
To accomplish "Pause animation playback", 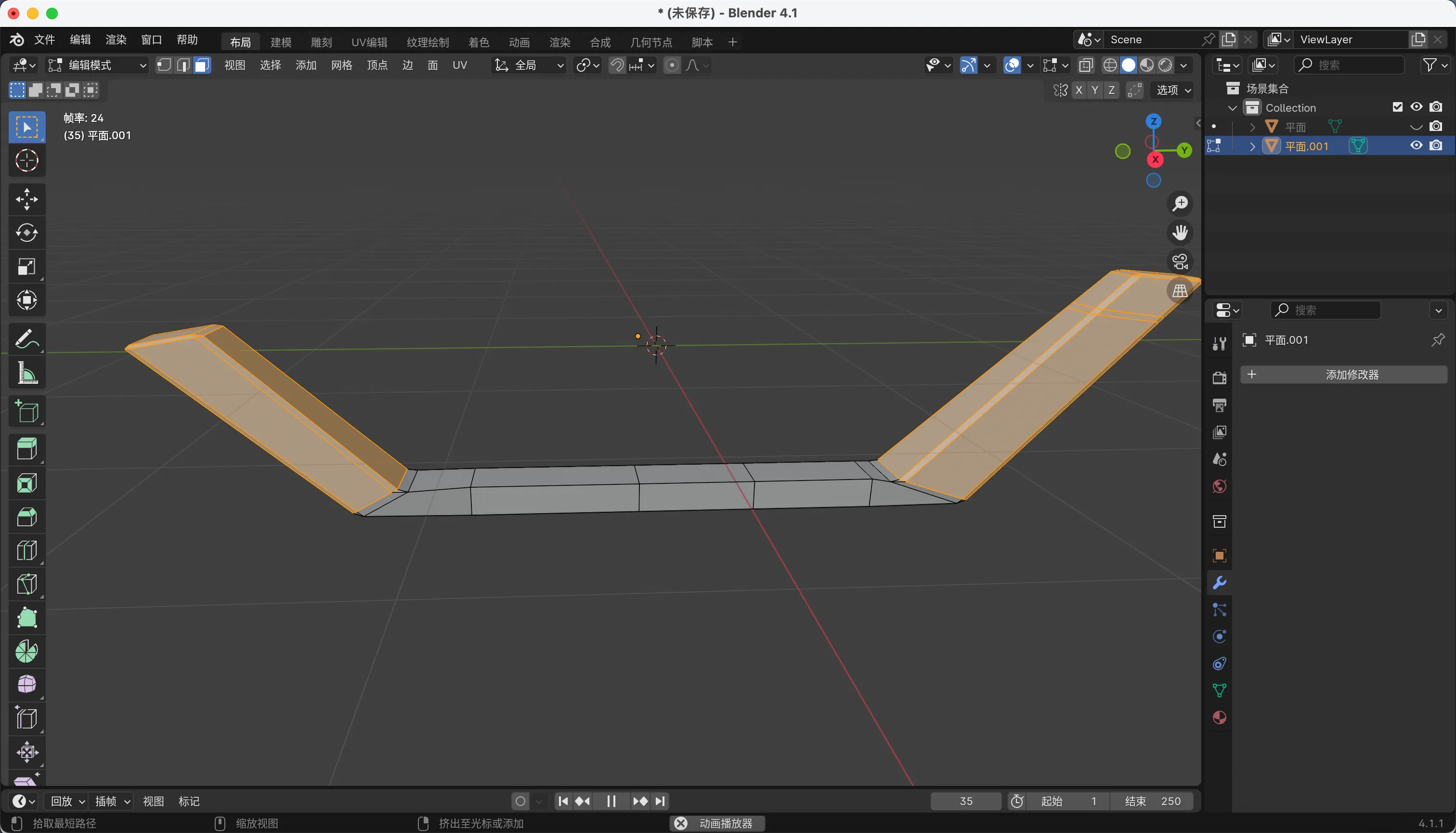I will point(611,801).
